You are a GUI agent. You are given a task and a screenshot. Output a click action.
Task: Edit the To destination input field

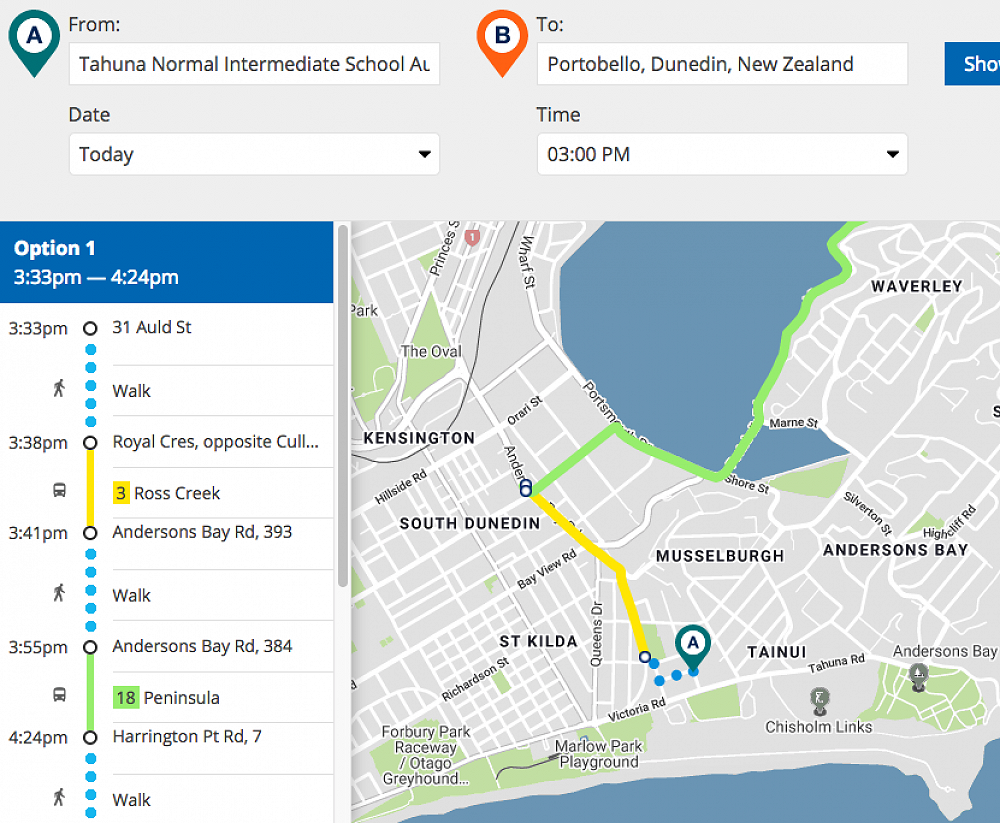[x=722, y=64]
